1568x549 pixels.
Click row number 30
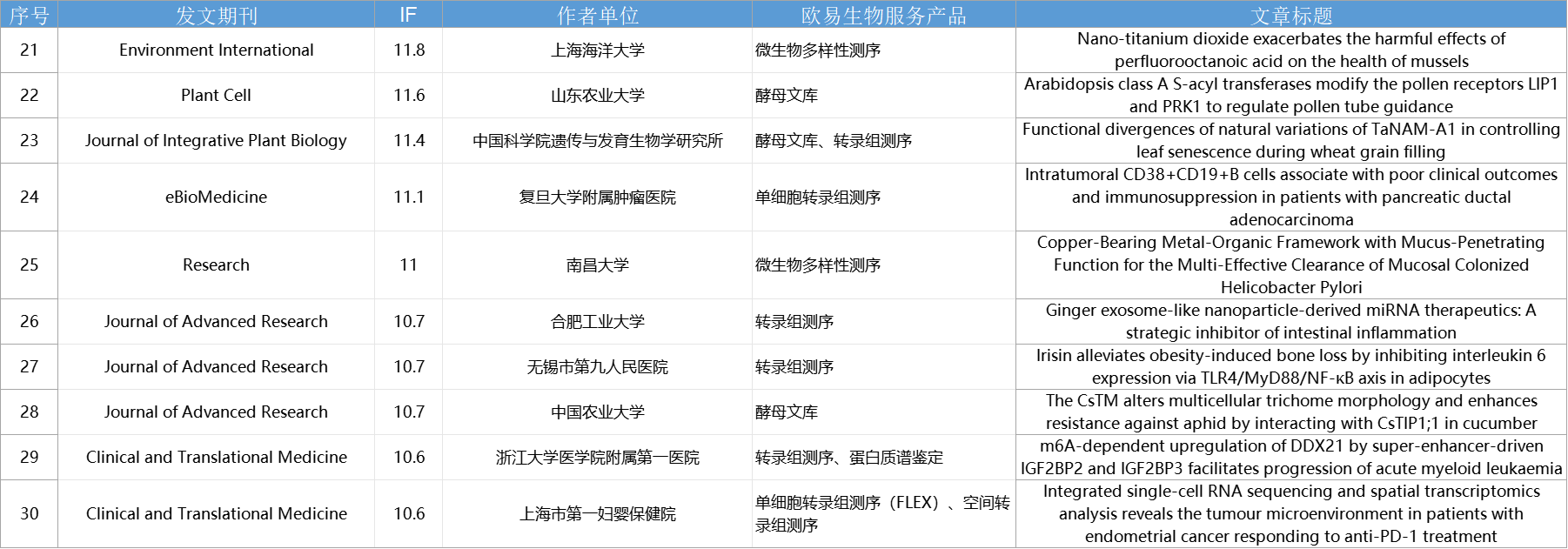point(29,514)
